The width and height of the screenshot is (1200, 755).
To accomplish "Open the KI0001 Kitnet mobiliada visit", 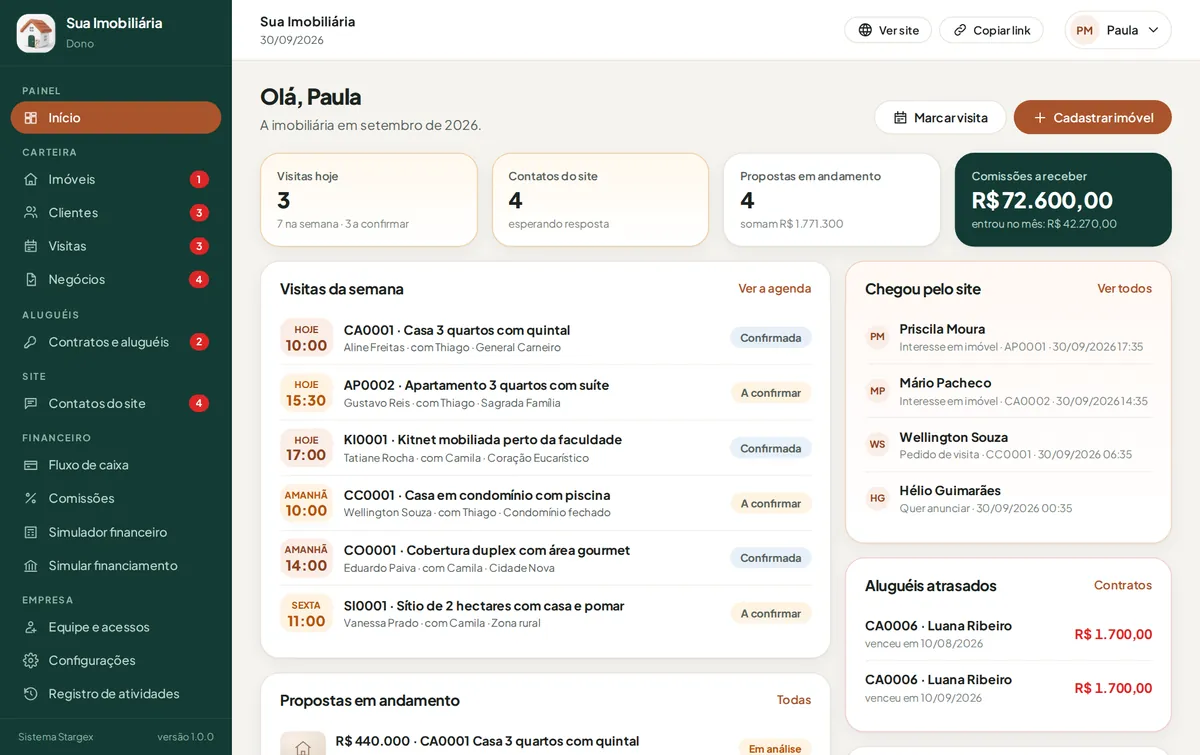I will point(545,448).
